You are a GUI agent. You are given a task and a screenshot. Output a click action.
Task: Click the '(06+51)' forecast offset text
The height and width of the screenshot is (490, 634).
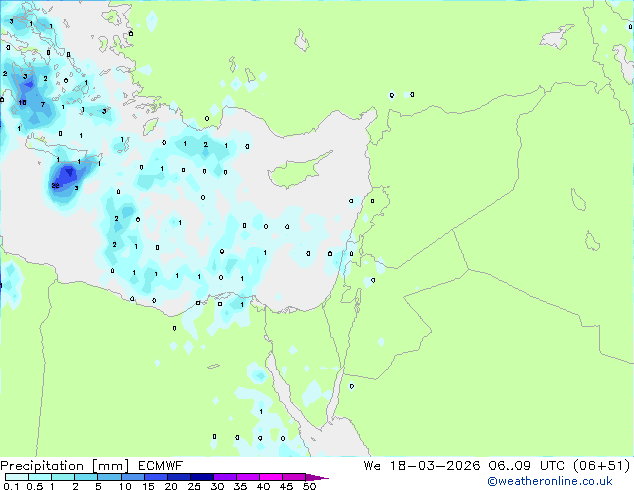(602, 465)
